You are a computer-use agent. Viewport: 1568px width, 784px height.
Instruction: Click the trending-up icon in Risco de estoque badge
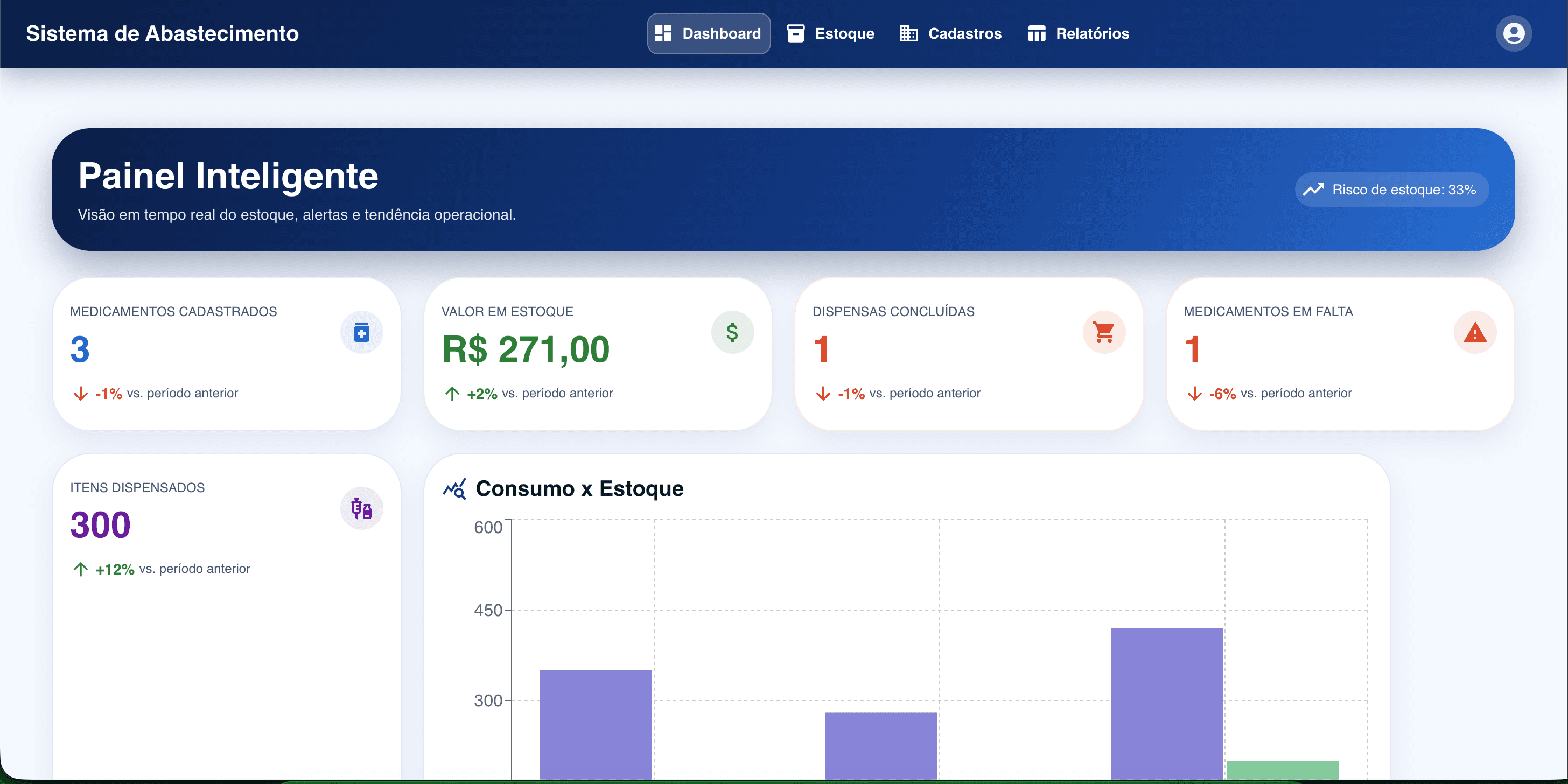[x=1313, y=190]
